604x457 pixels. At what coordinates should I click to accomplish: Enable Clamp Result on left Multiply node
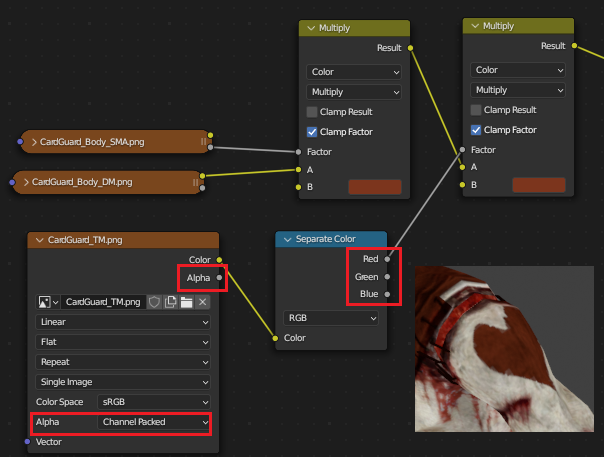(x=312, y=112)
